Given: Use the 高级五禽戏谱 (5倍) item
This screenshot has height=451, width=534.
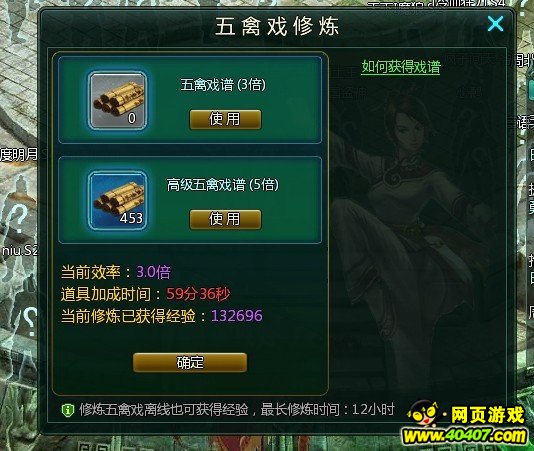Looking at the screenshot, I should coord(225,219).
